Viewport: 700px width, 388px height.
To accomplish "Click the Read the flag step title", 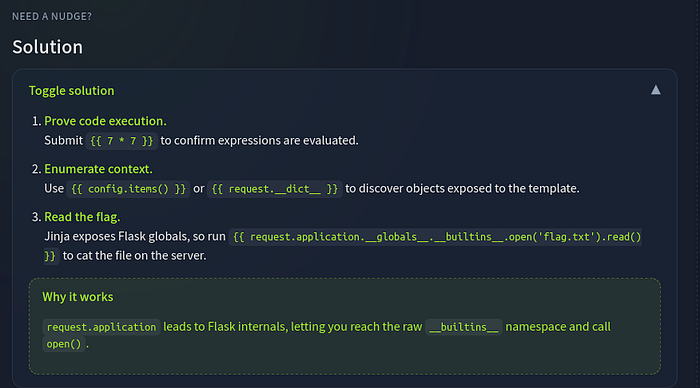I will point(82,217).
